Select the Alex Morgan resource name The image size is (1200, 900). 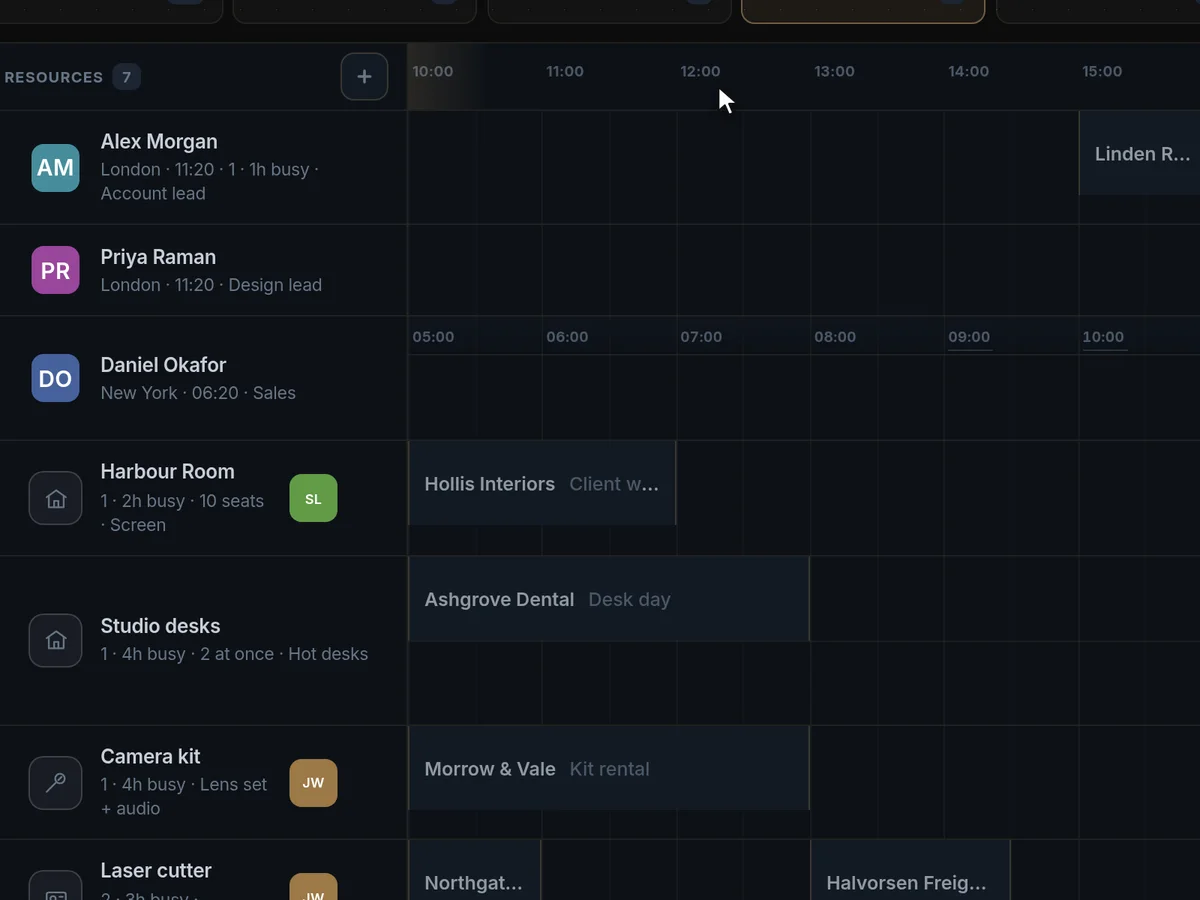coord(159,142)
